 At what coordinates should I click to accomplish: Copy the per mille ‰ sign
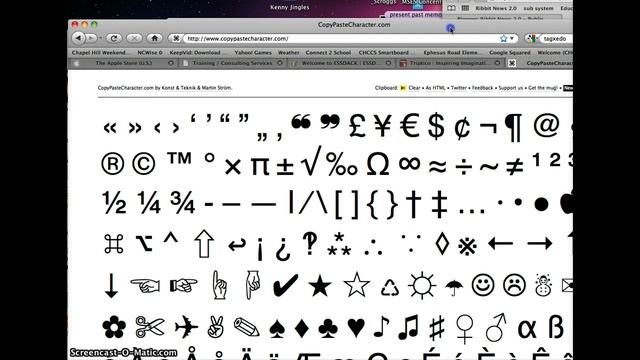tap(342, 164)
